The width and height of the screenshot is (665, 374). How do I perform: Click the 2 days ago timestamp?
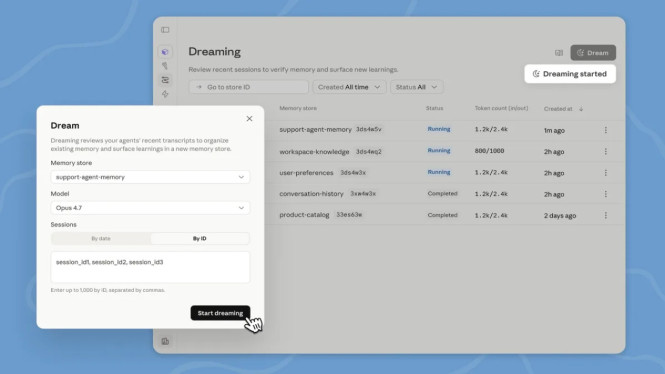pos(560,215)
